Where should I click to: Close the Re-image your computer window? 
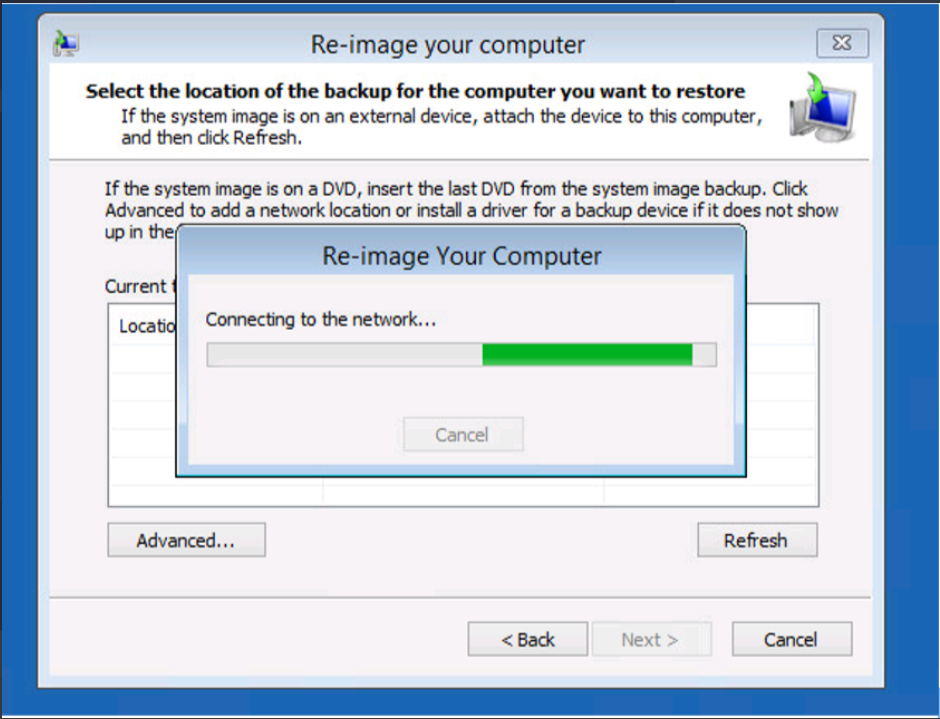click(x=842, y=43)
